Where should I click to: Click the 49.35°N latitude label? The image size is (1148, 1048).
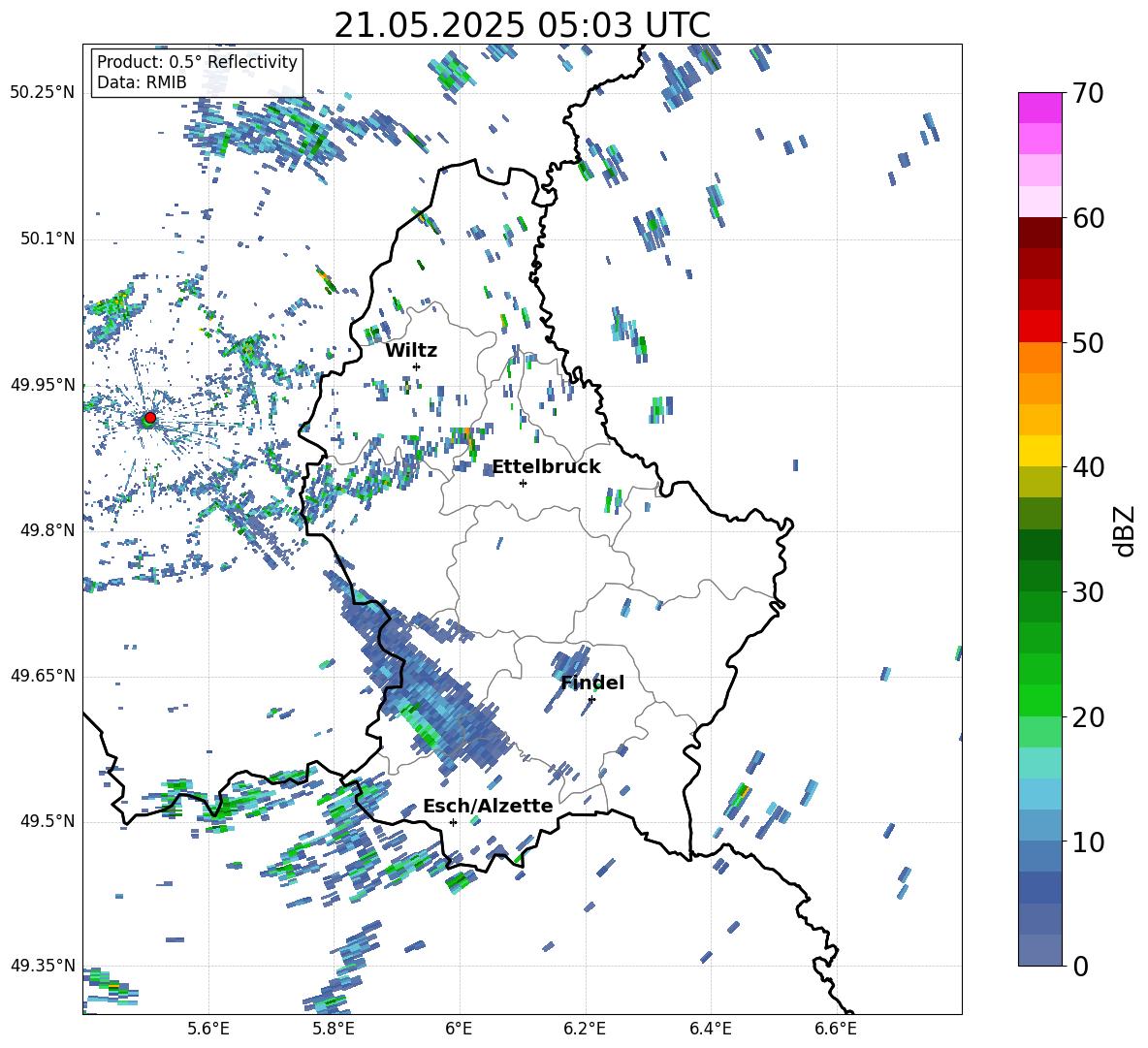tap(43, 966)
